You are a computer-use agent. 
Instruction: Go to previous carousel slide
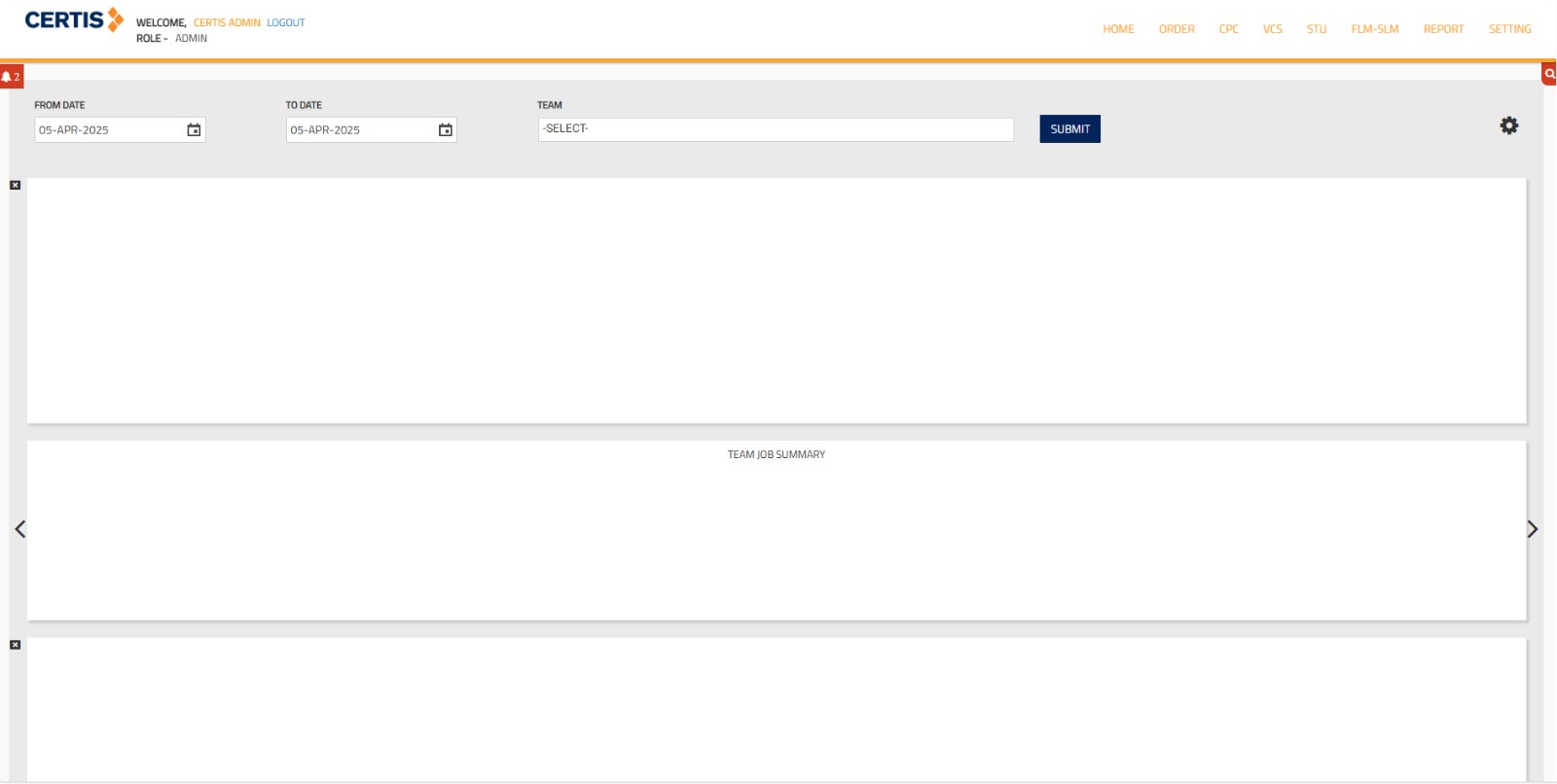(19, 529)
